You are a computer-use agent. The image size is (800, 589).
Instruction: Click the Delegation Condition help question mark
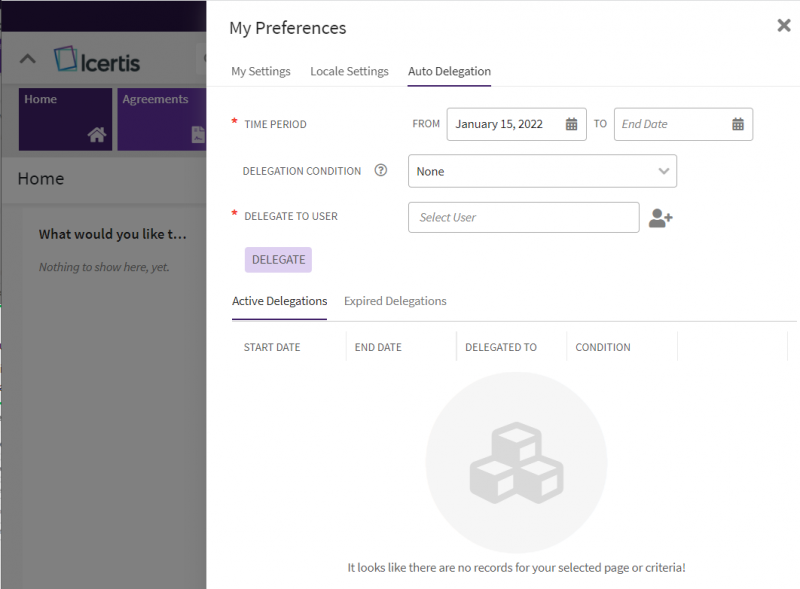(381, 170)
